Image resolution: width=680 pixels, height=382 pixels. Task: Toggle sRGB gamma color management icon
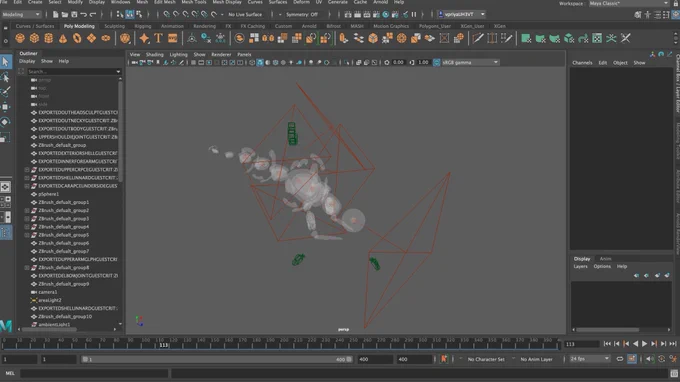pyautogui.click(x=437, y=62)
